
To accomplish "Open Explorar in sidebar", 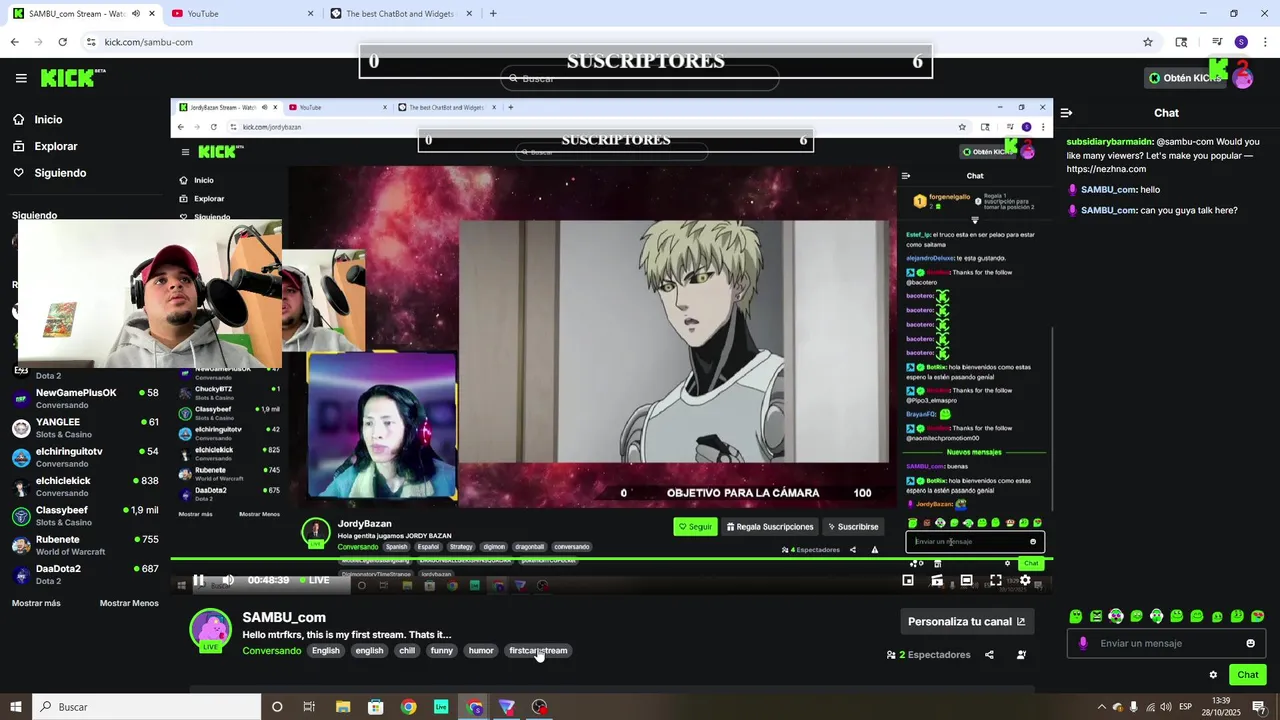I will point(56,146).
